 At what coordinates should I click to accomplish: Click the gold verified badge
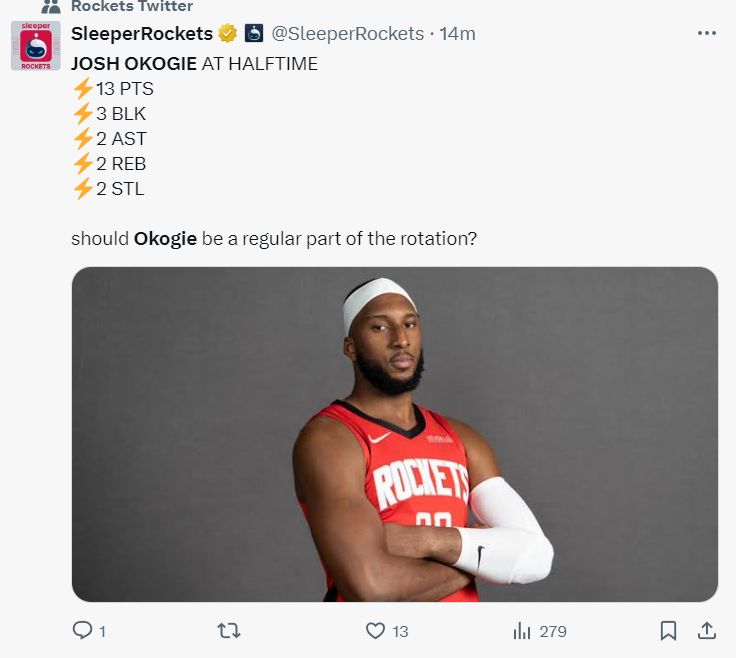point(227,34)
